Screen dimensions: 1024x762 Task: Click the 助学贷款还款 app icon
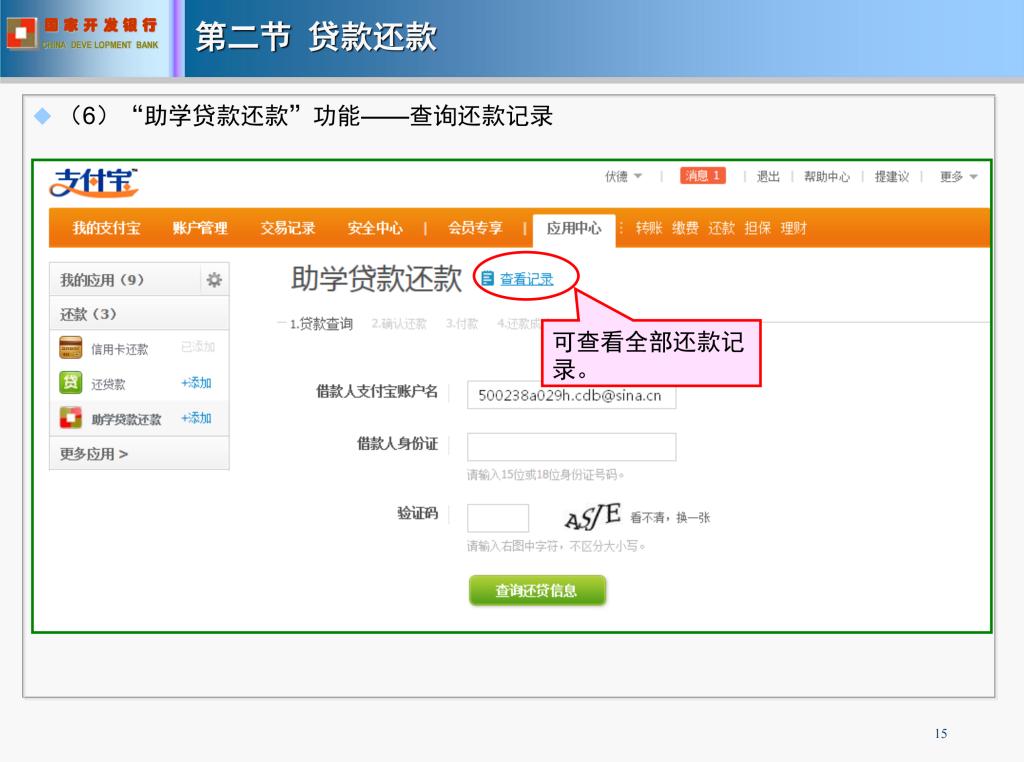pos(71,418)
